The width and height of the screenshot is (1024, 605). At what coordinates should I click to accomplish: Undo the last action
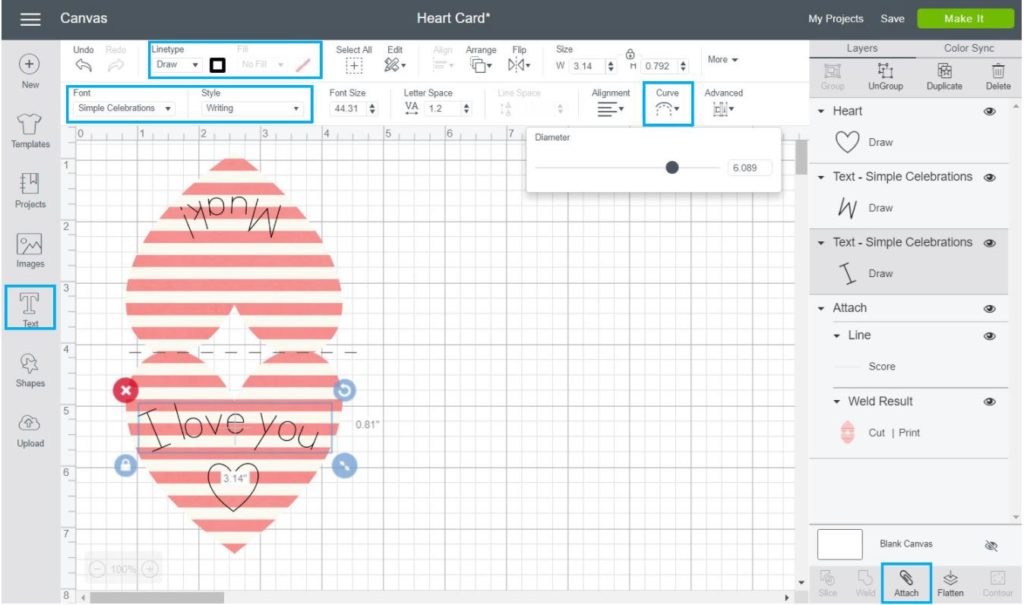point(84,65)
